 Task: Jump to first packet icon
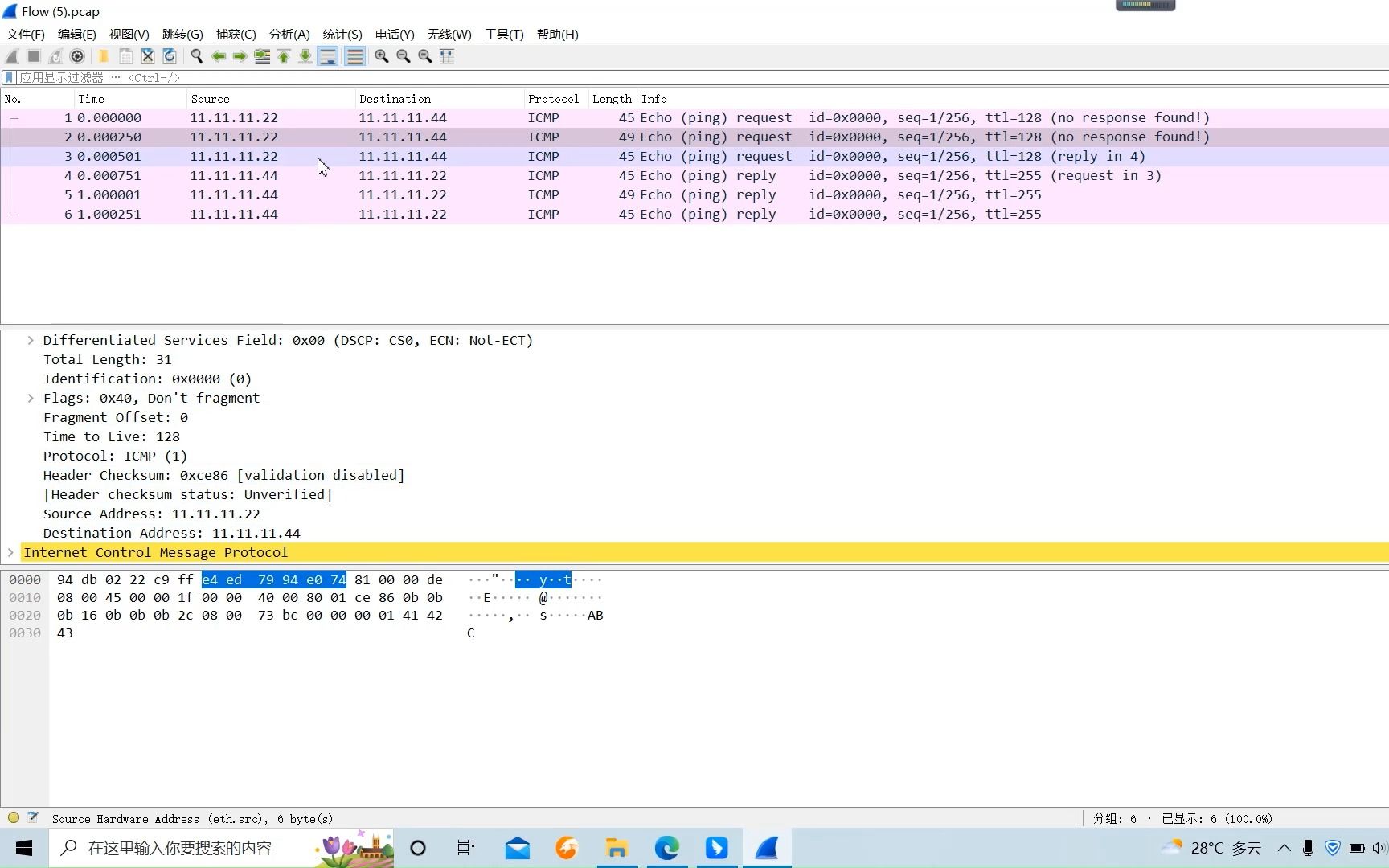coord(284,56)
